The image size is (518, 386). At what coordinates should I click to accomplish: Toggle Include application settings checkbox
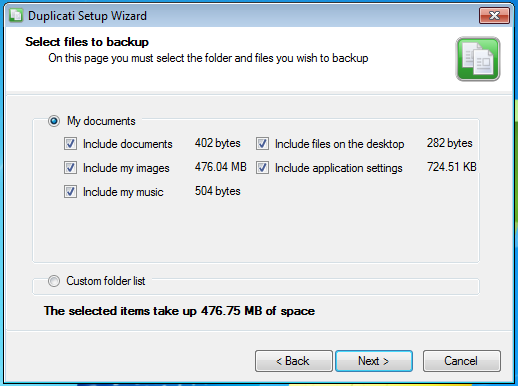click(262, 168)
